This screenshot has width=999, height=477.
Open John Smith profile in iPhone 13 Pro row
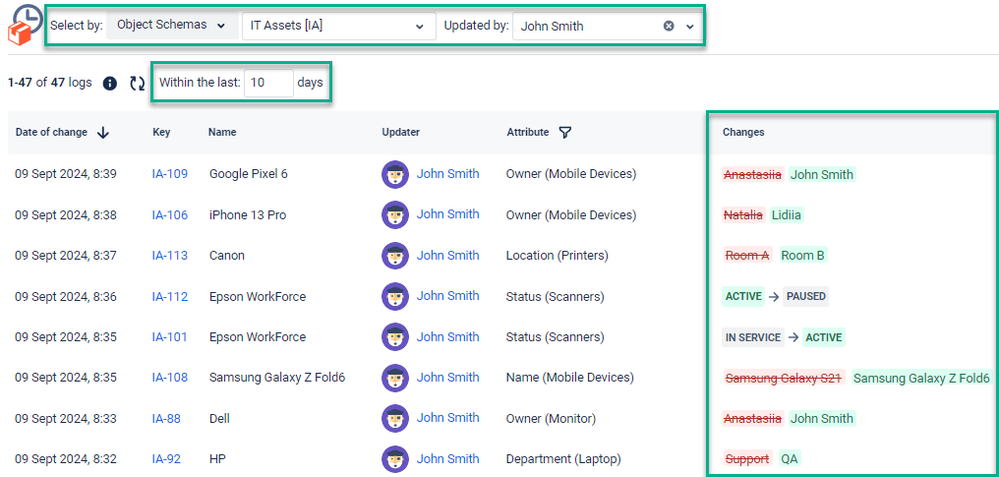coord(448,215)
